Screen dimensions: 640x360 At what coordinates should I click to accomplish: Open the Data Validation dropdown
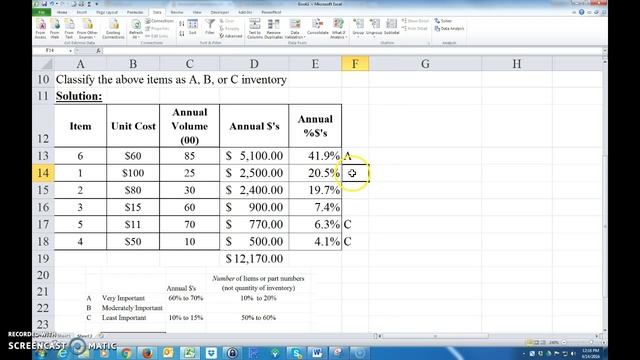coord(295,29)
